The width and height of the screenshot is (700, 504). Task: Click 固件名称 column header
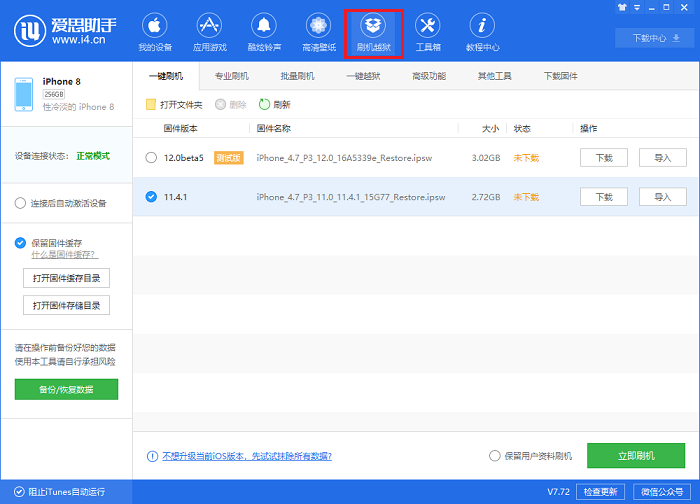[274, 129]
